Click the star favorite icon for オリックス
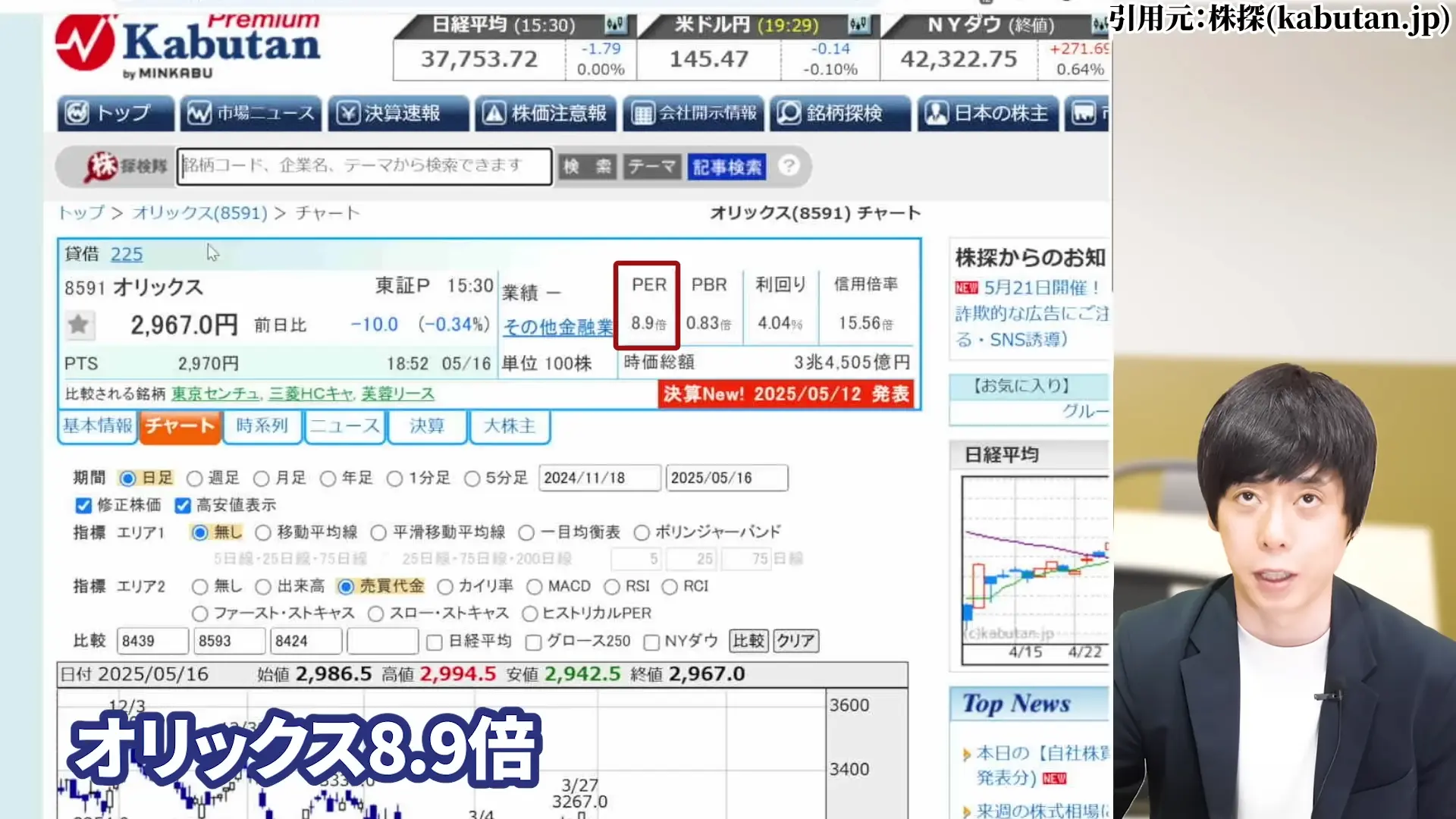 [x=78, y=325]
